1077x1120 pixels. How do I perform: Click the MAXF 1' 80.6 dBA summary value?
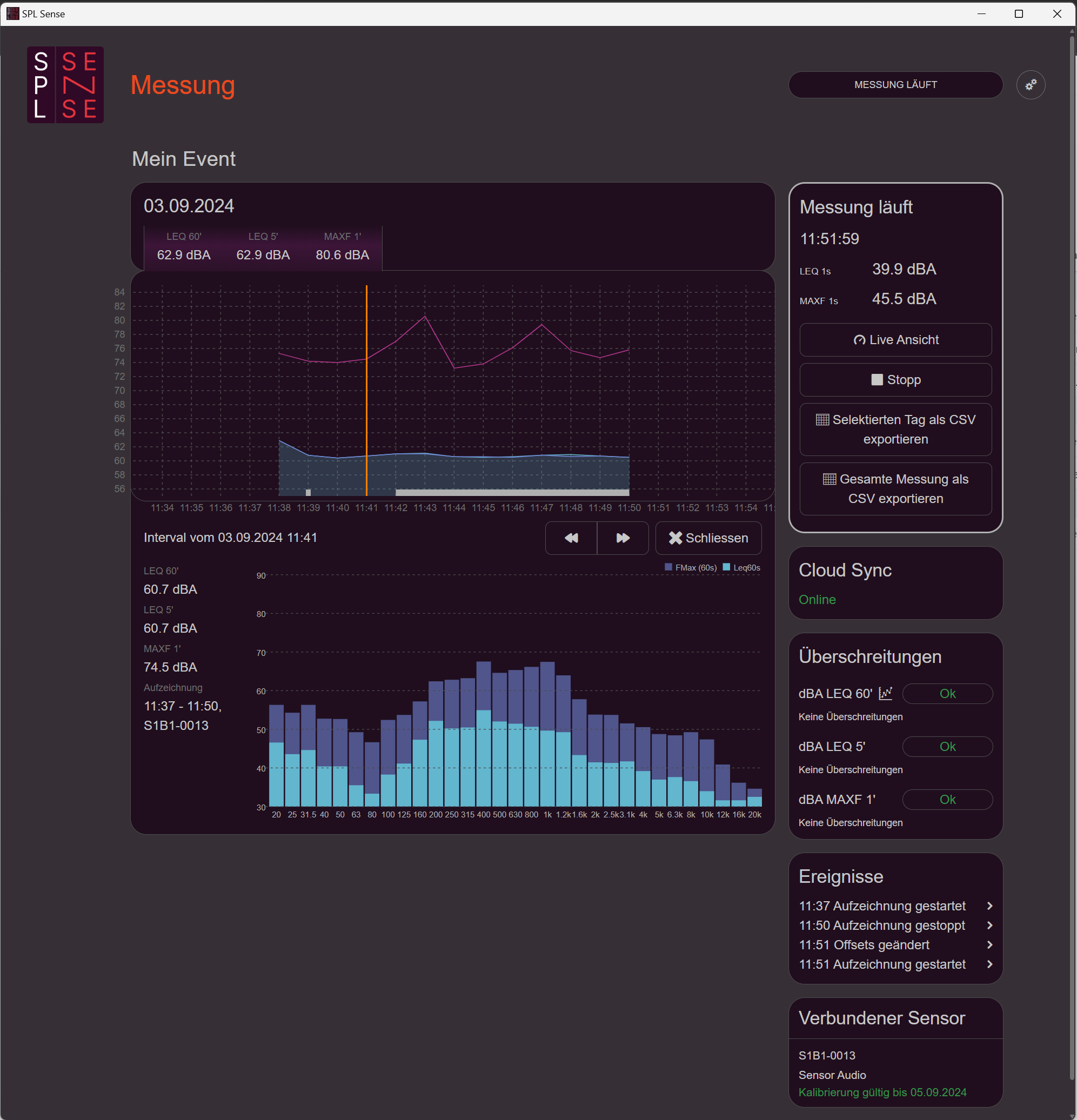coord(343,255)
